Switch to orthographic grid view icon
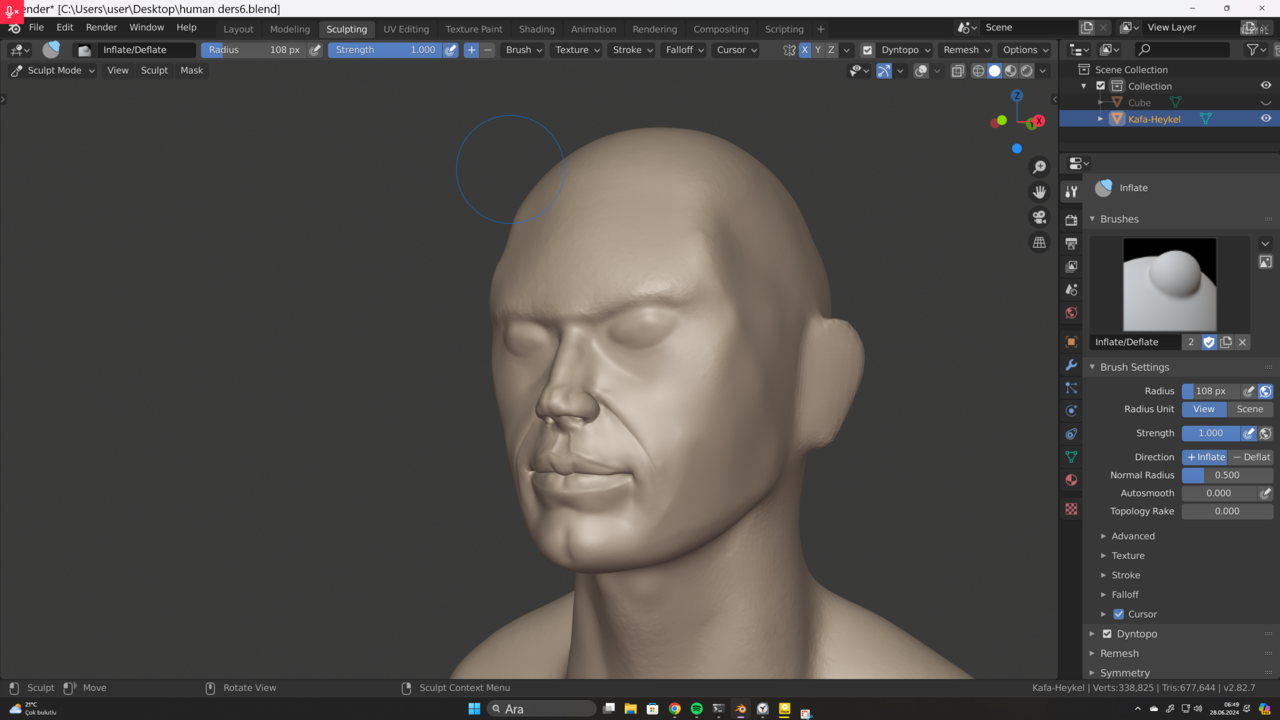 pos(1040,242)
